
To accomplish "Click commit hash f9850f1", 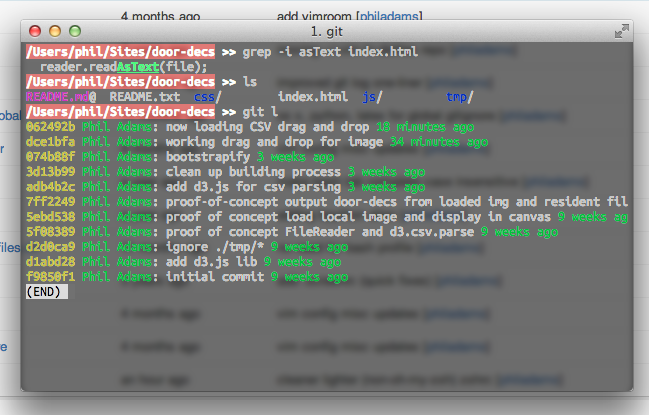I will [50, 277].
